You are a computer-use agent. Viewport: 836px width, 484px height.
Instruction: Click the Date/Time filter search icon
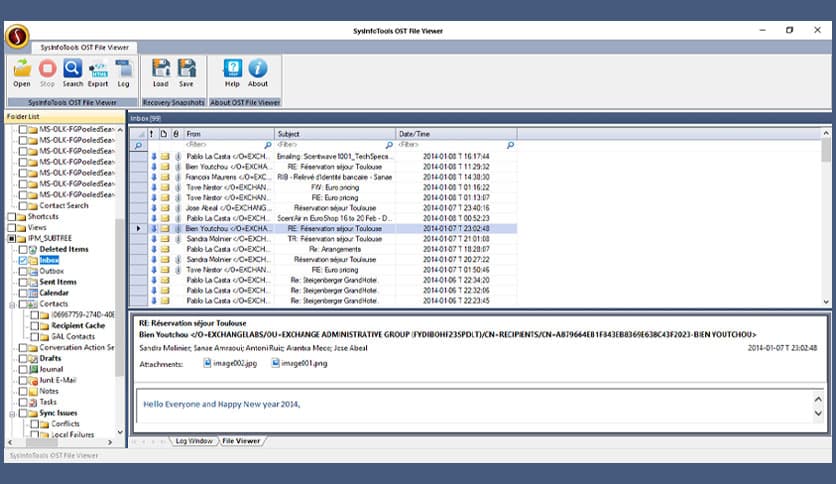(510, 145)
